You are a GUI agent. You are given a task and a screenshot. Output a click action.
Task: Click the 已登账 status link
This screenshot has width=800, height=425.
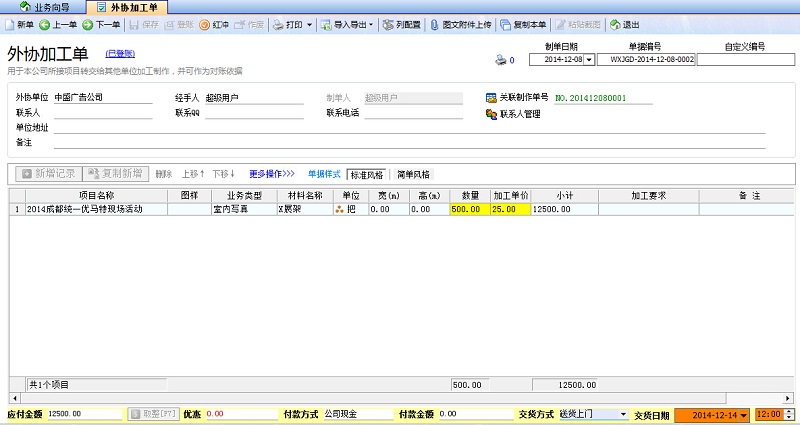[x=120, y=54]
